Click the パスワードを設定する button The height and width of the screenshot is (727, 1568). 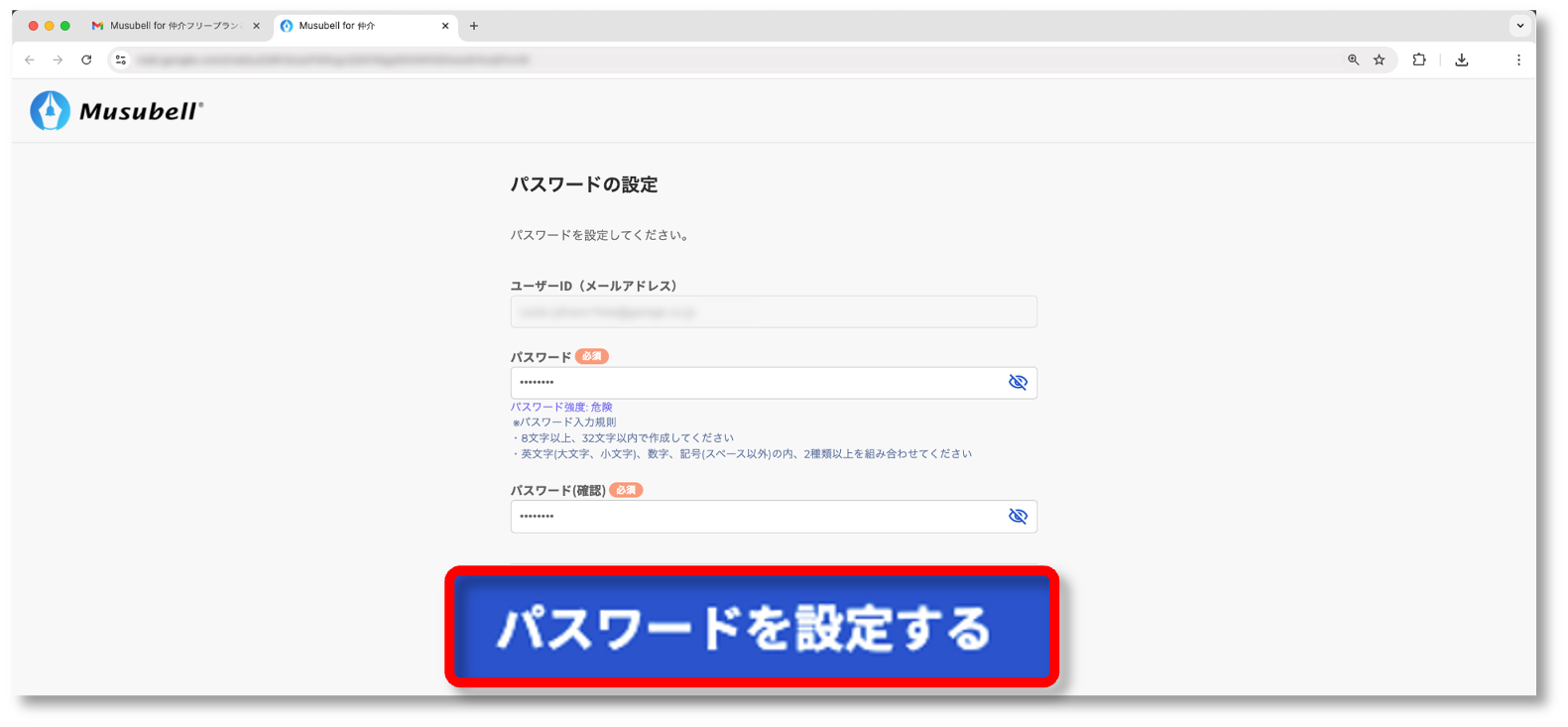[x=751, y=627]
